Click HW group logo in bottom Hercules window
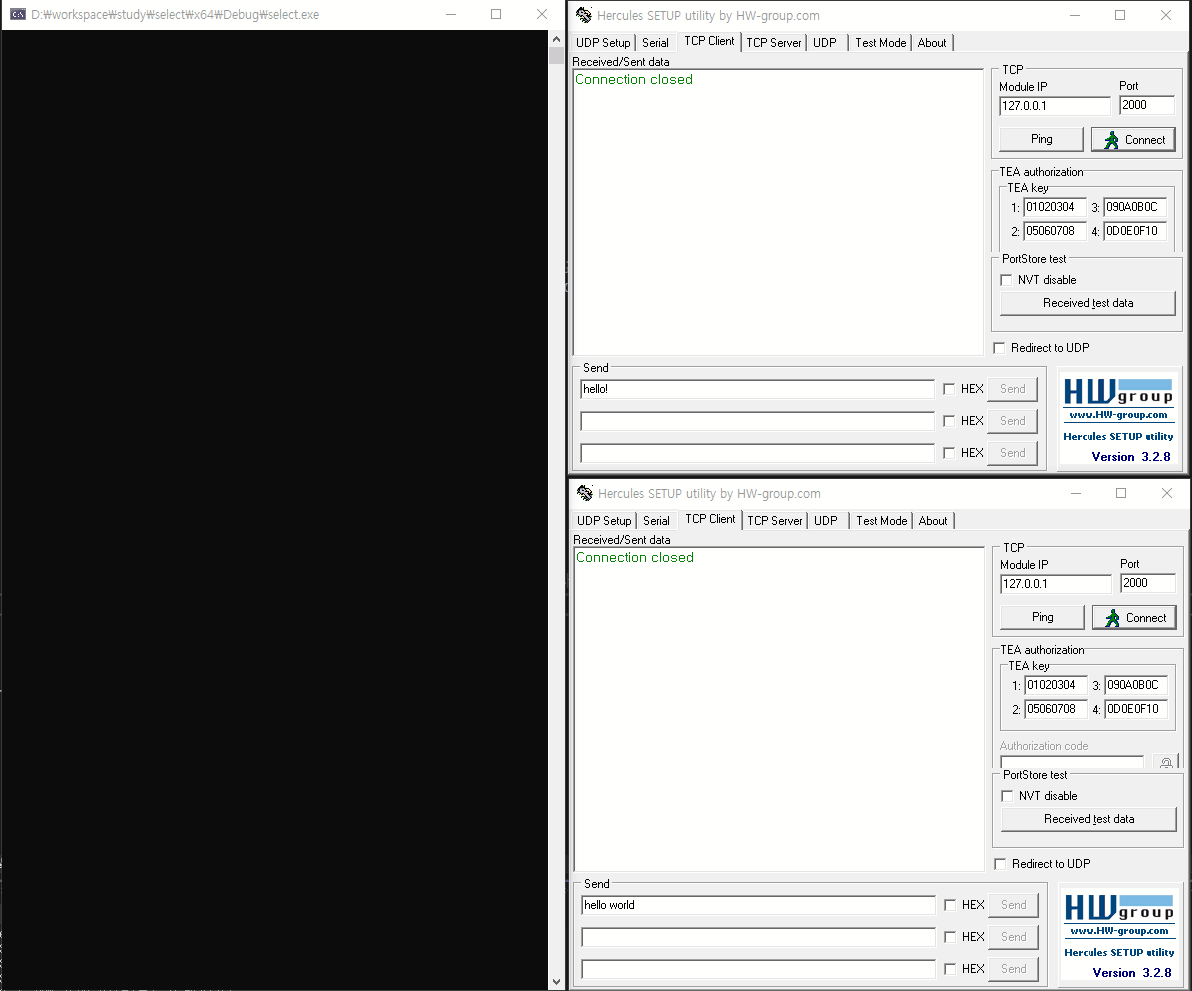Image resolution: width=1192 pixels, height=991 pixels. tap(1119, 907)
